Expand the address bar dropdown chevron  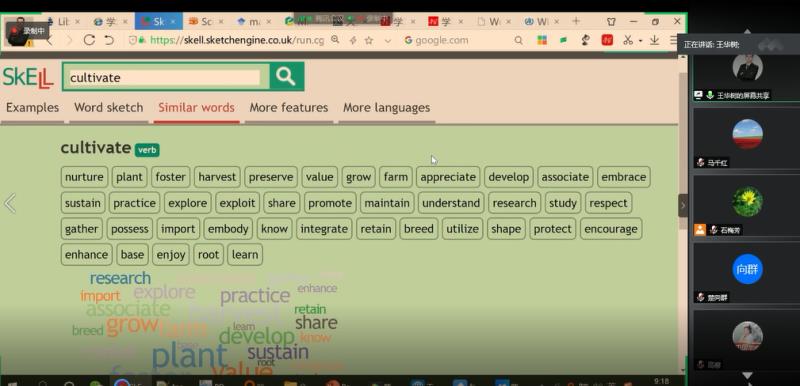[x=388, y=41]
